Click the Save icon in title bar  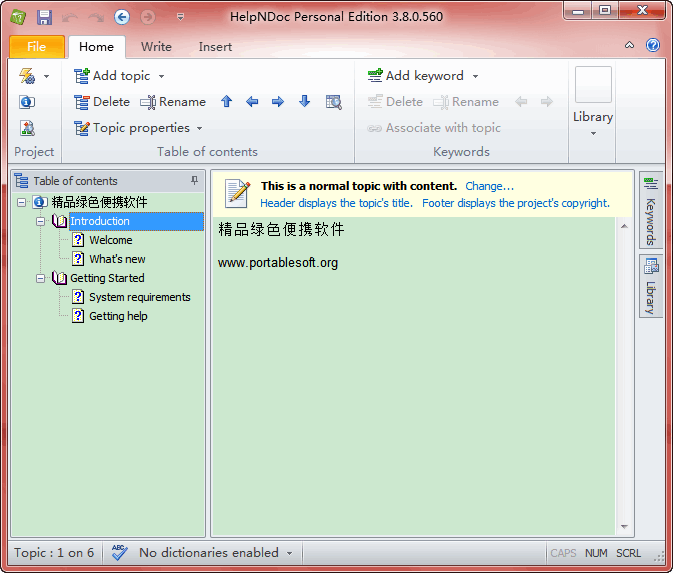point(44,17)
